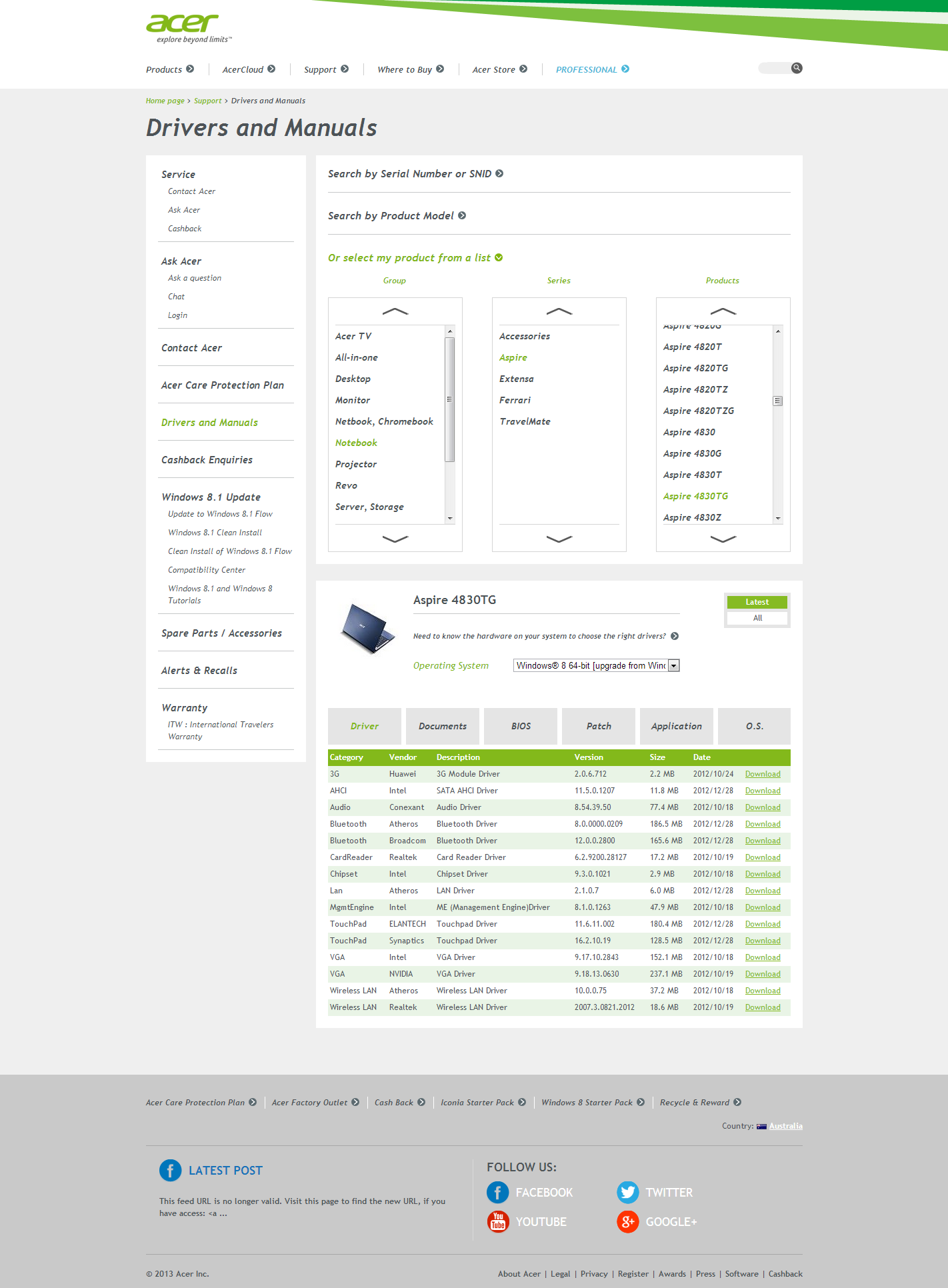
Task: Click the arrow icon next to AcerCloud
Action: (271, 69)
